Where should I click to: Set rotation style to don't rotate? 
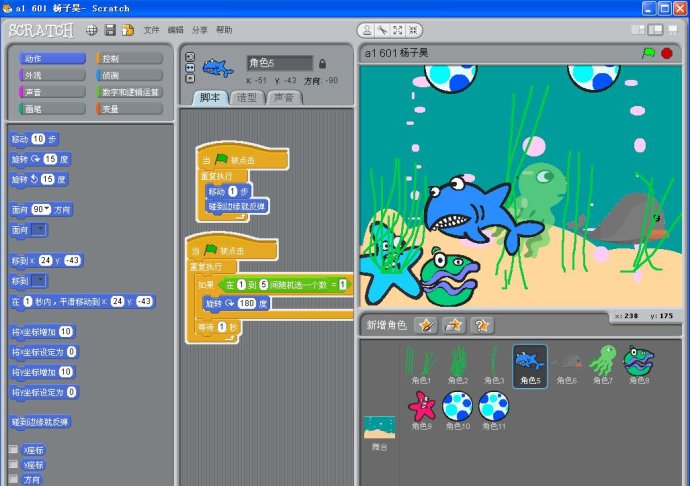click(190, 79)
